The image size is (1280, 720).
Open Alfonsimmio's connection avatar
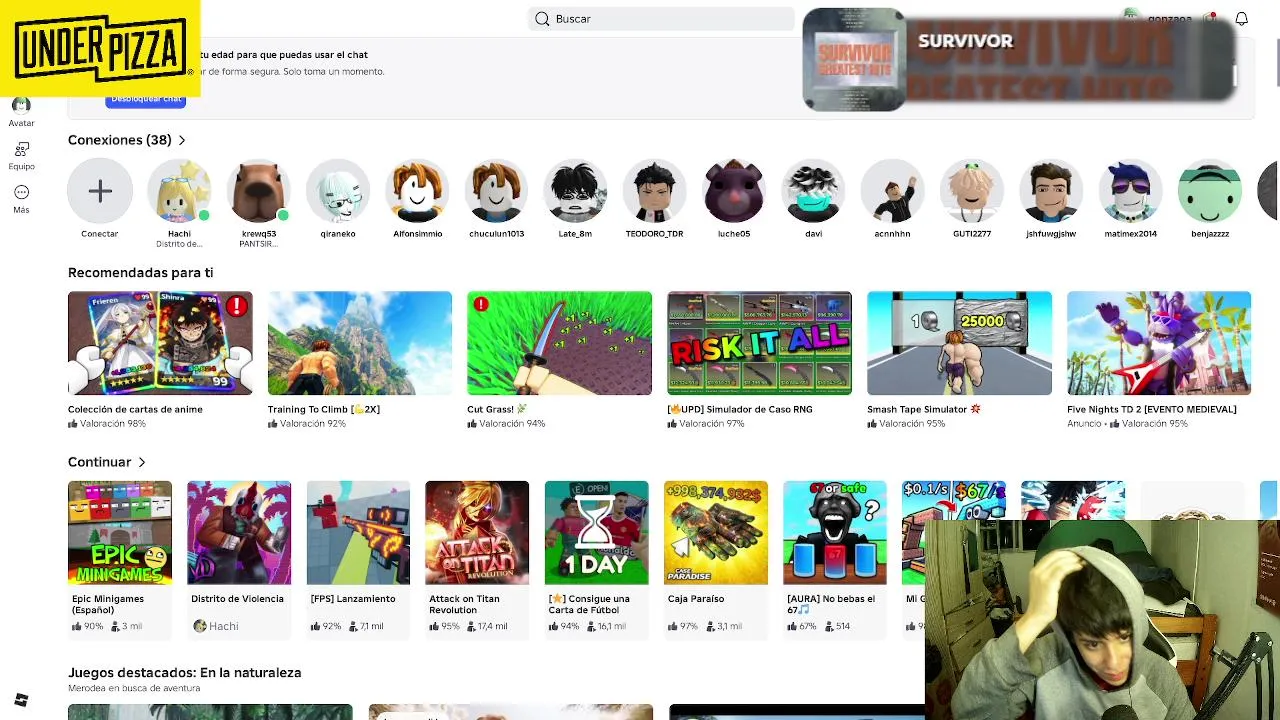[x=417, y=191]
